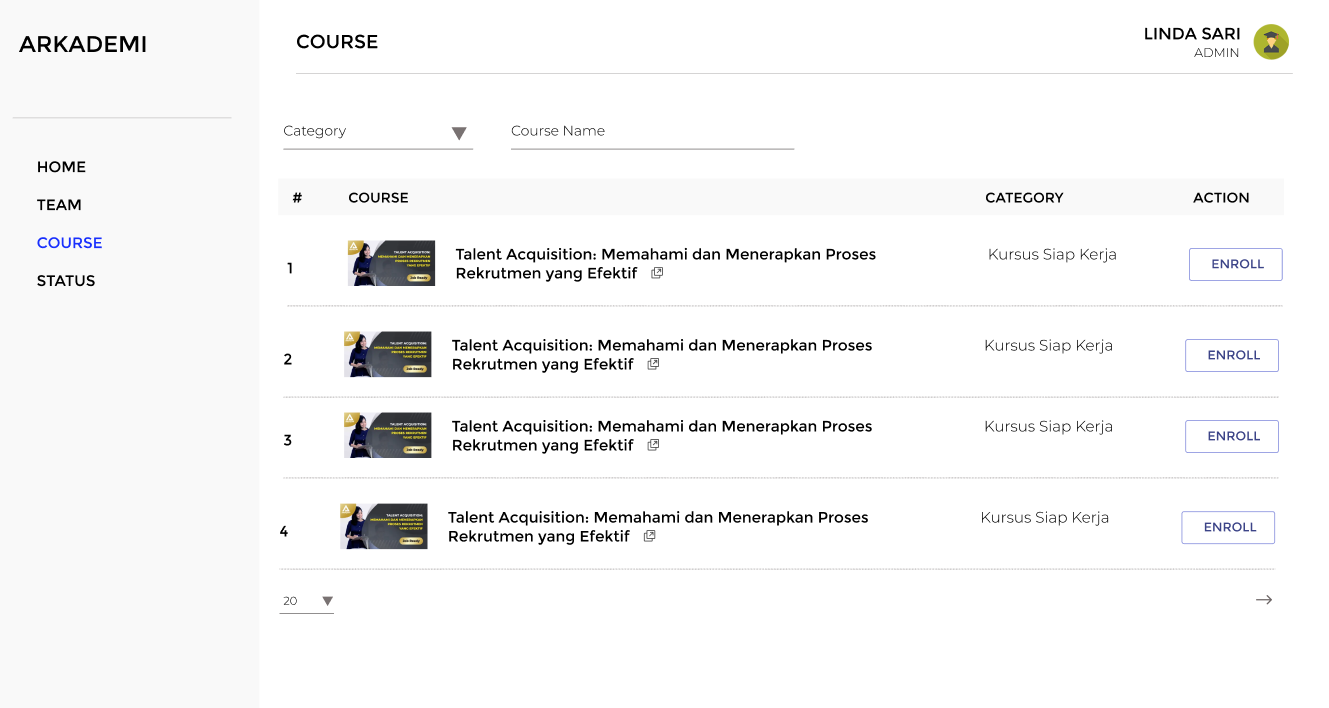Enroll in the first Talent Acquisition course

pyautogui.click(x=1235, y=264)
